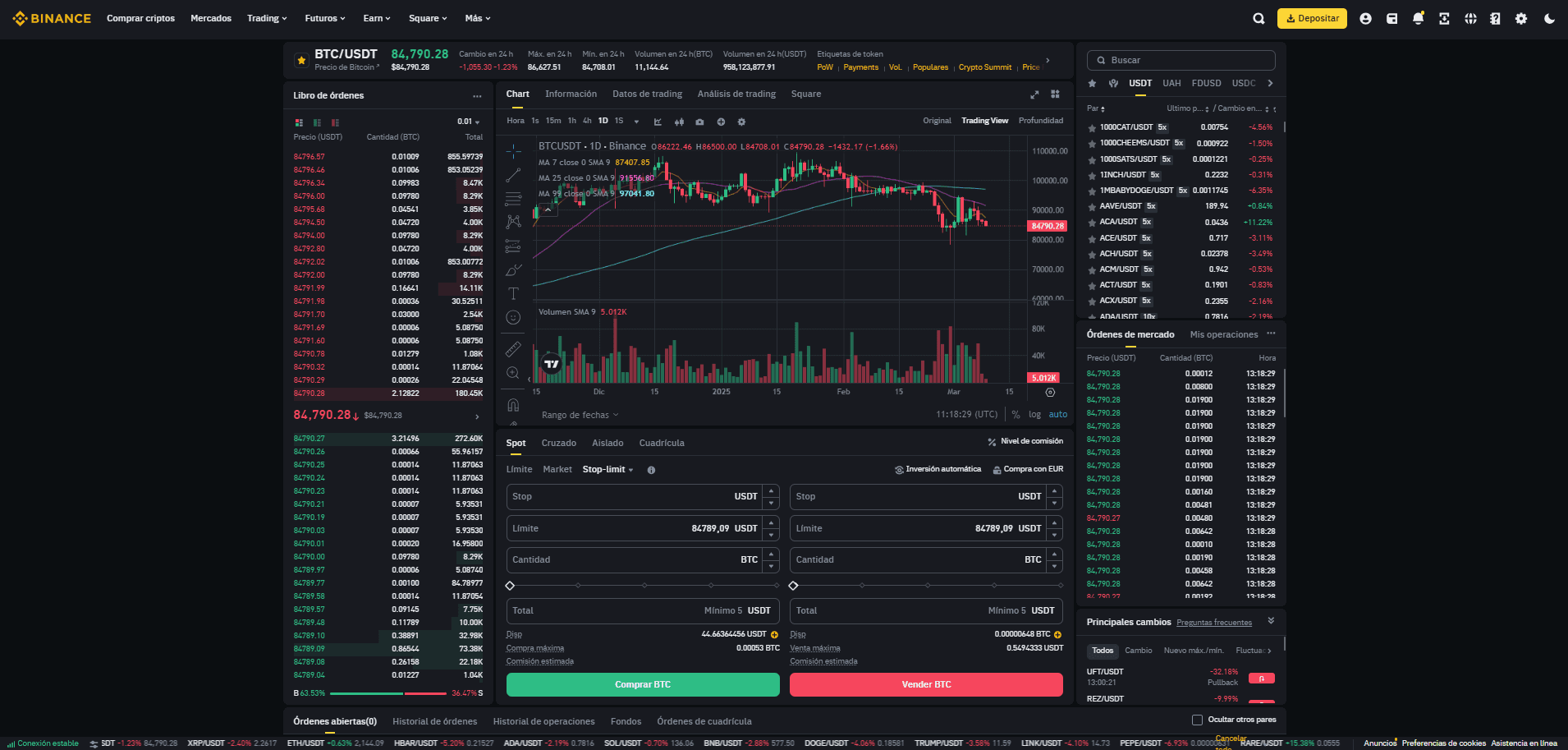Switch chart to Profundidad view
This screenshot has width=1568, height=750.
tap(1040, 121)
